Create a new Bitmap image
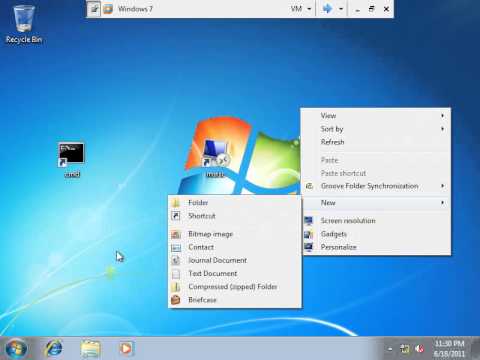This screenshot has width=480, height=360. click(x=235, y=234)
